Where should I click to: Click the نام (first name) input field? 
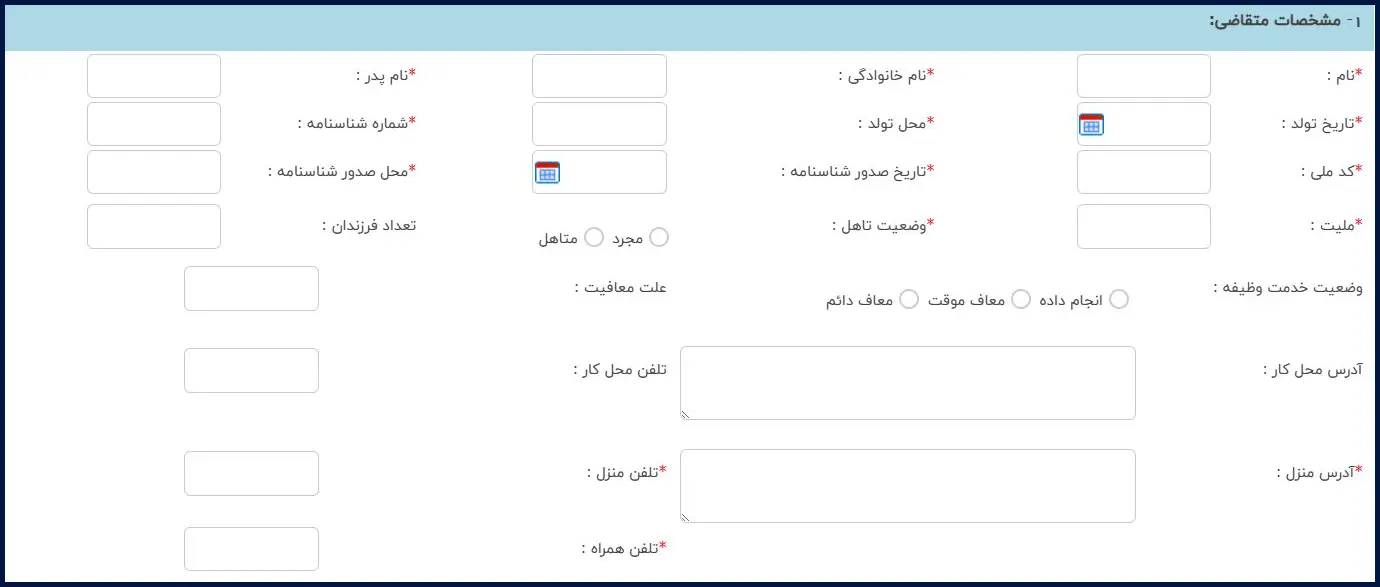(x=1143, y=76)
